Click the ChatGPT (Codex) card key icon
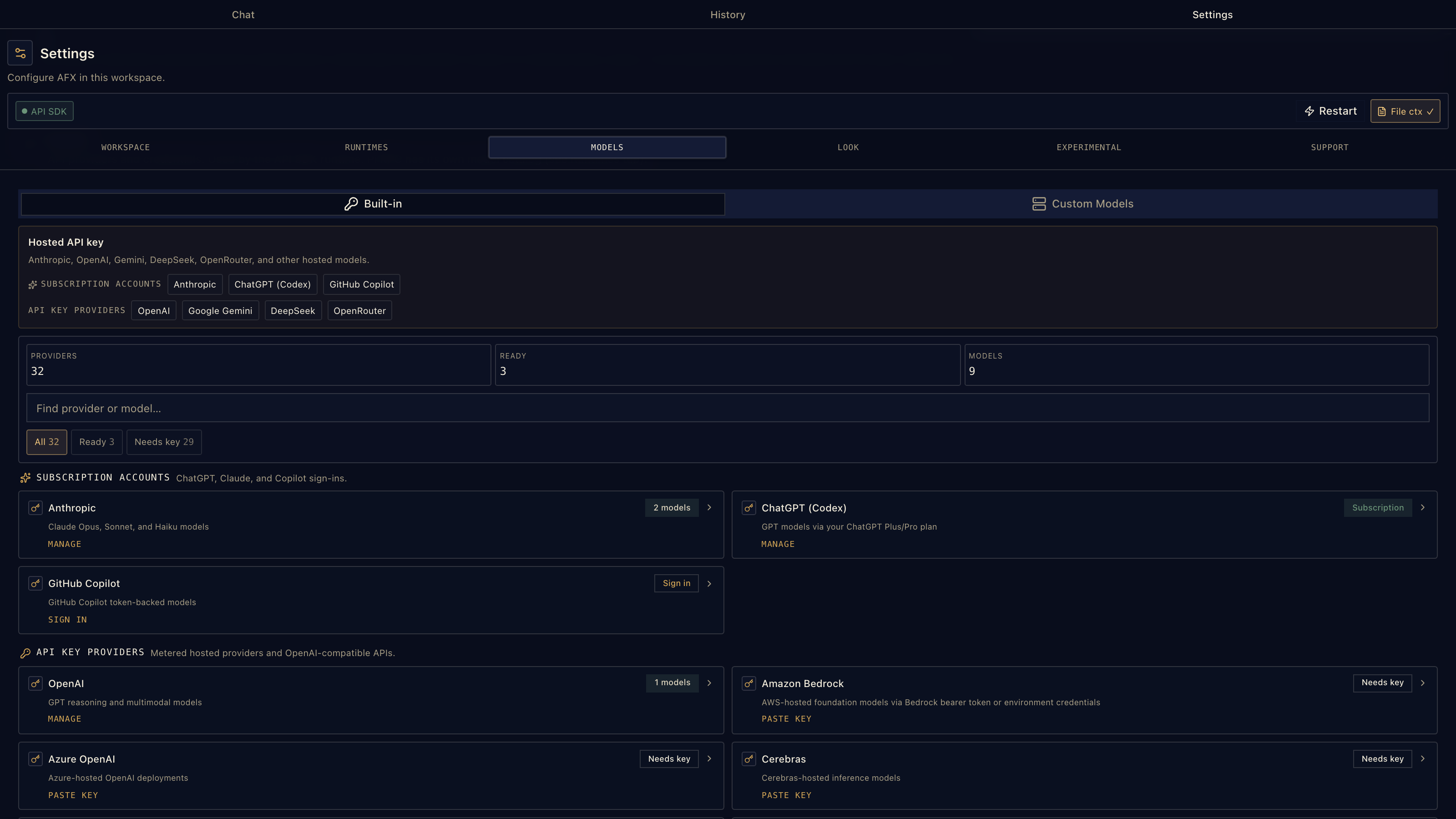The height and width of the screenshot is (819, 1456). coord(749,508)
